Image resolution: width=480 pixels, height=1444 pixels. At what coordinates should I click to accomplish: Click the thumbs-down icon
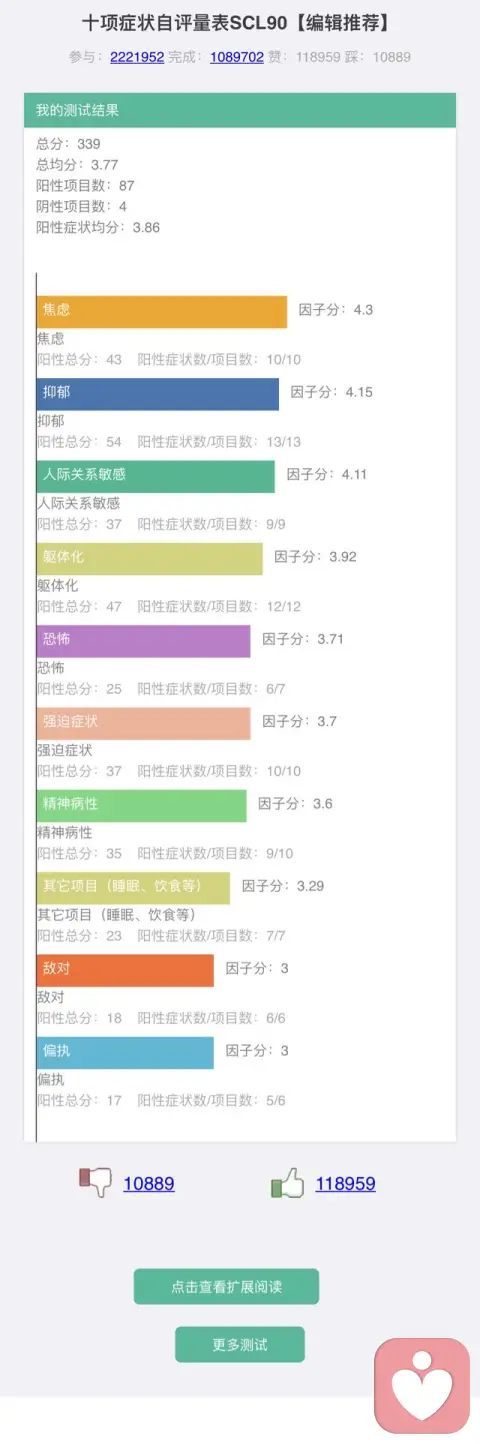pos(95,1183)
